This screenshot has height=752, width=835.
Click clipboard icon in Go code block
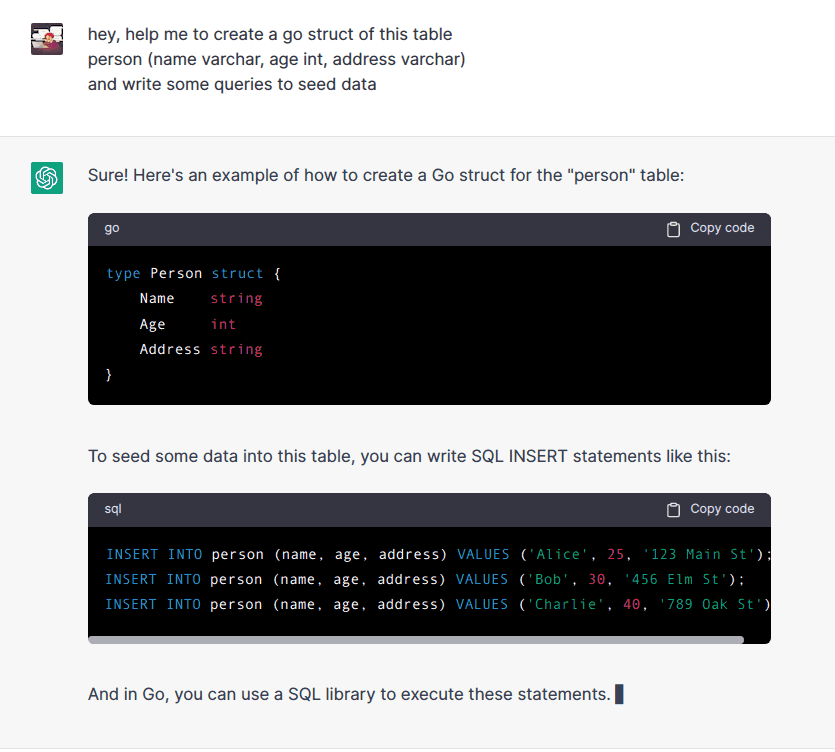(x=674, y=229)
